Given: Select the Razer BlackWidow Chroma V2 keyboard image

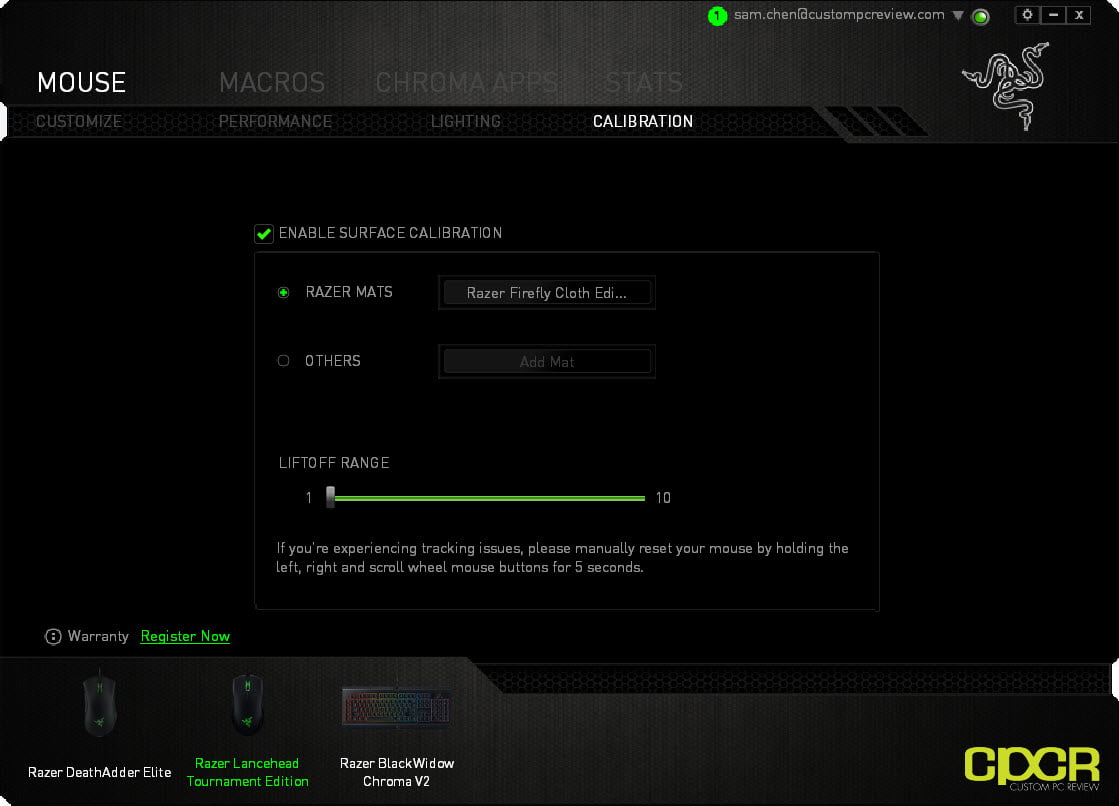Looking at the screenshot, I should [x=396, y=706].
